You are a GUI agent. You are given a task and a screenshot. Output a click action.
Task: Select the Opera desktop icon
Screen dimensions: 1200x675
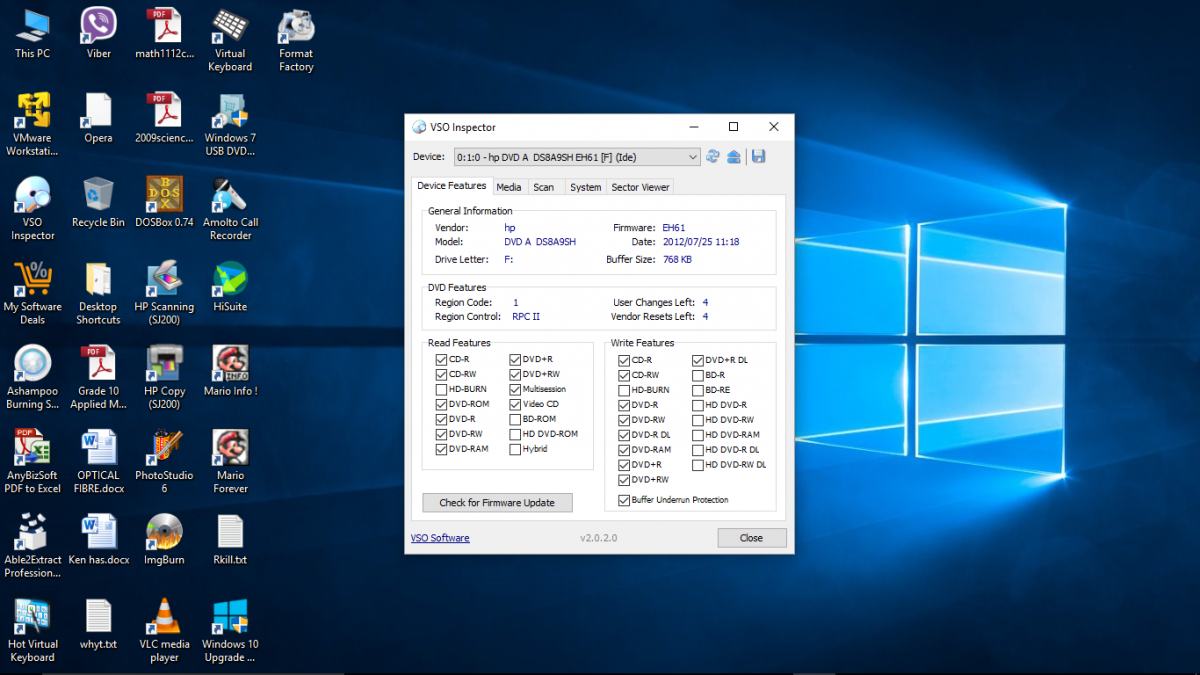(98, 118)
